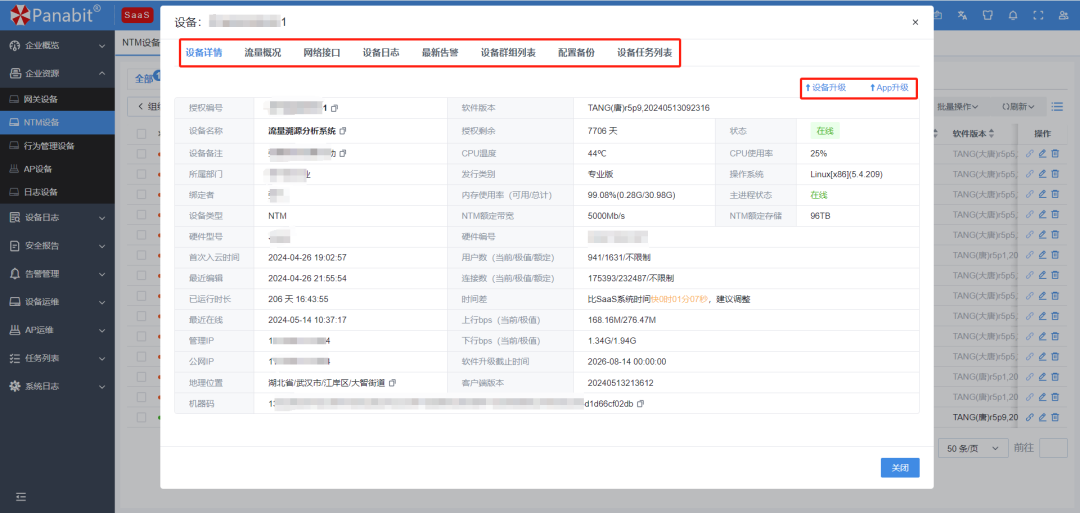The width and height of the screenshot is (1080, 513).
Task: Click edit icon in TANG(唐)r5p9 row
Action: pos(1042,417)
